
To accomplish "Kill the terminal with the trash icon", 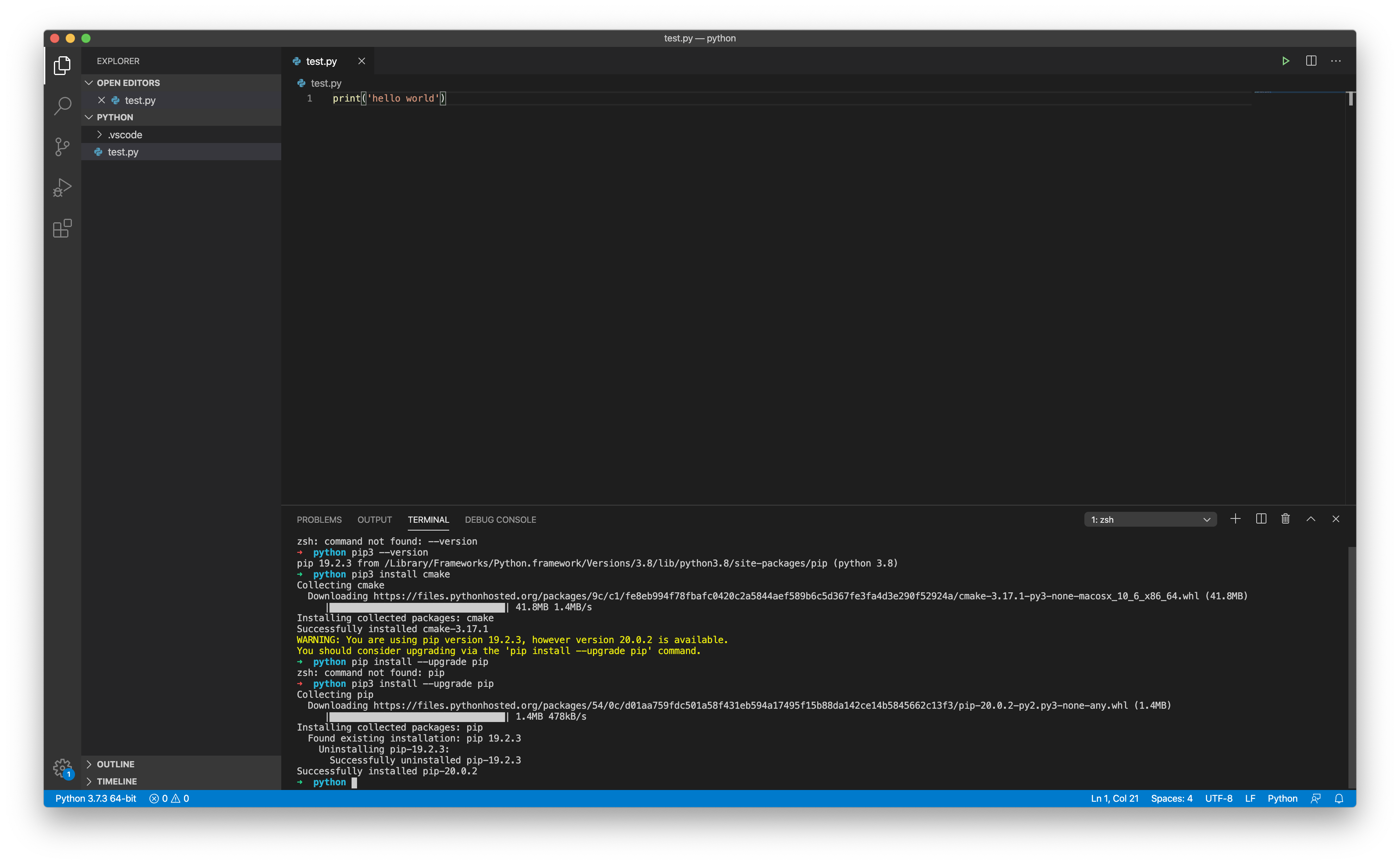I will pos(1285,519).
